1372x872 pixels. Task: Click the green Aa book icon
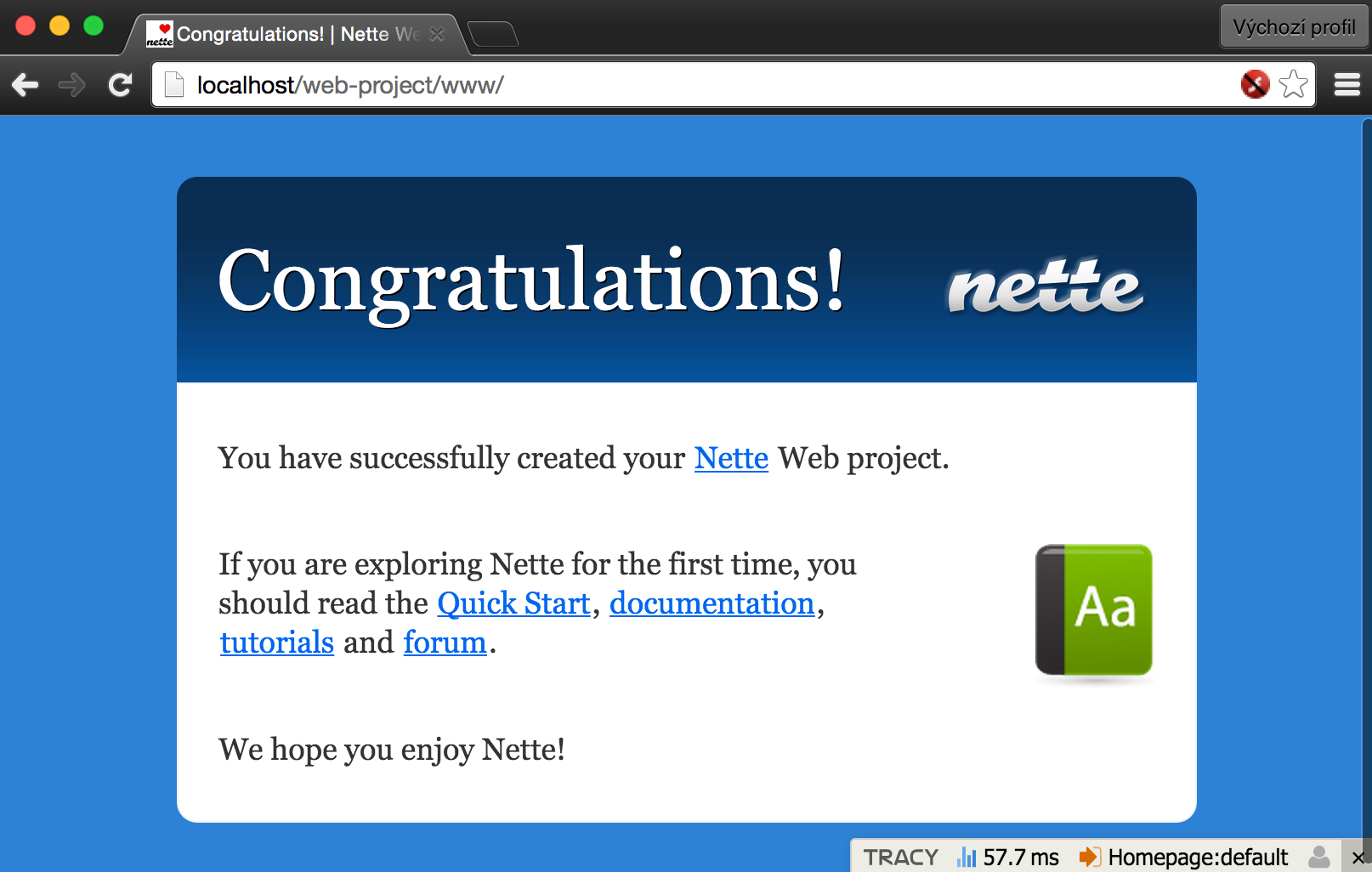1094,610
